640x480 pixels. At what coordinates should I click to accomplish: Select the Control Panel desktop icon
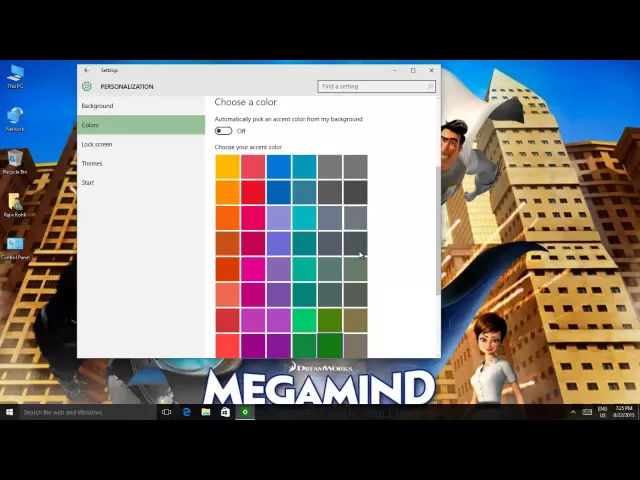[x=15, y=248]
